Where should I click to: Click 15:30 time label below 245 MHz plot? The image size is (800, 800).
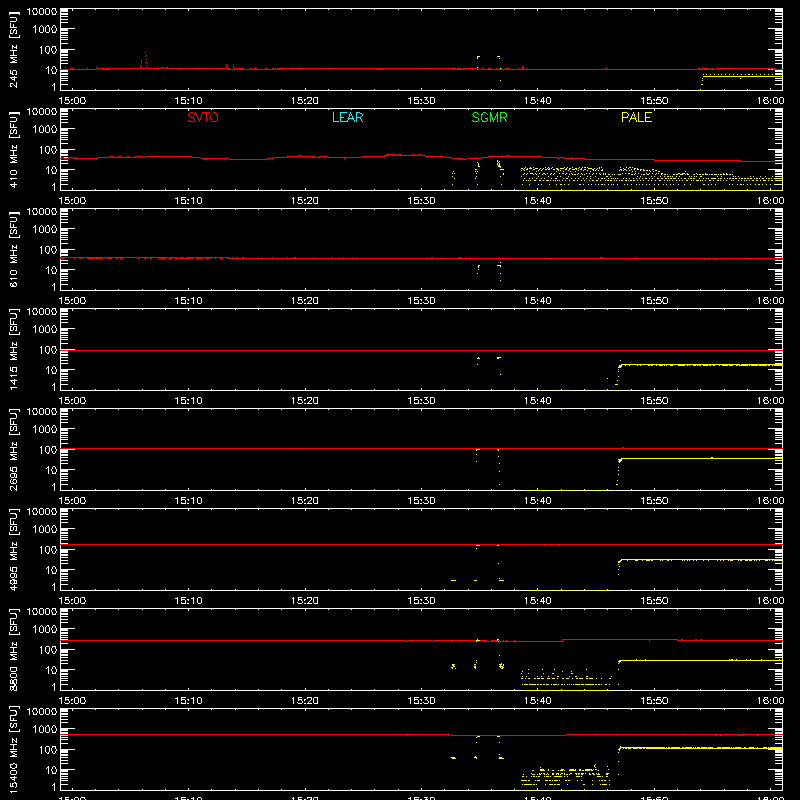coord(421,101)
